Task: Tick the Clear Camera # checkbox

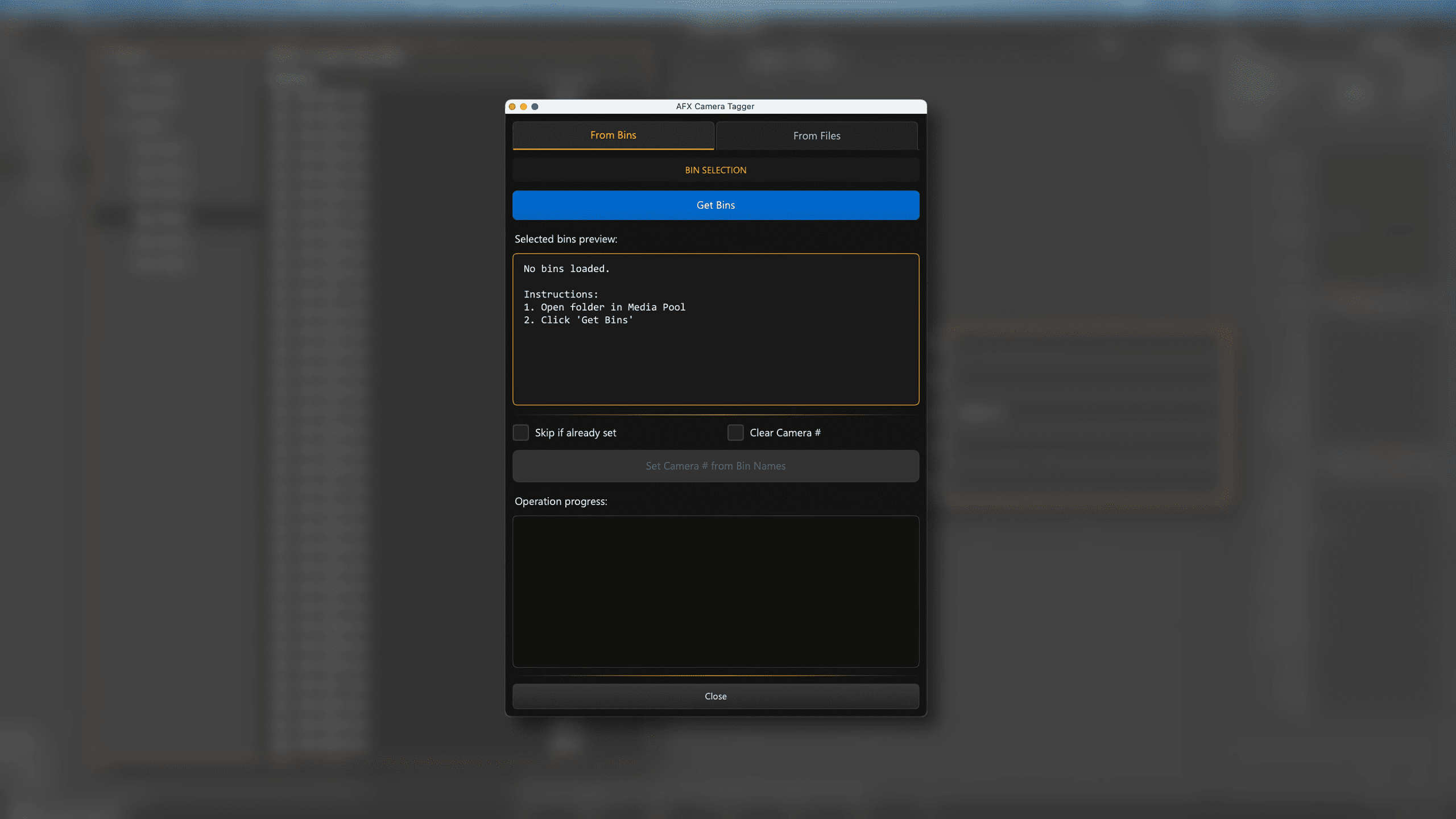Action: point(735,433)
